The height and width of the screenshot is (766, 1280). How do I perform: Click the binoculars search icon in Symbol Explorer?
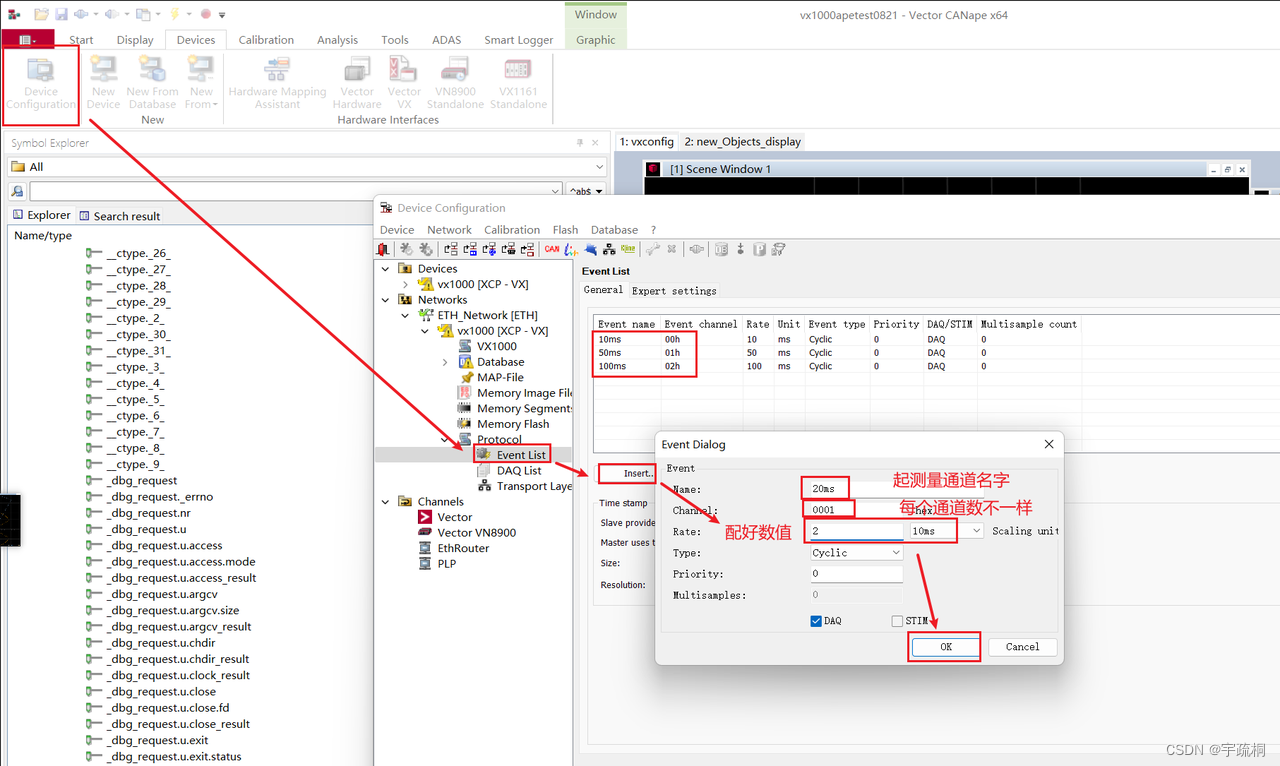(x=18, y=191)
